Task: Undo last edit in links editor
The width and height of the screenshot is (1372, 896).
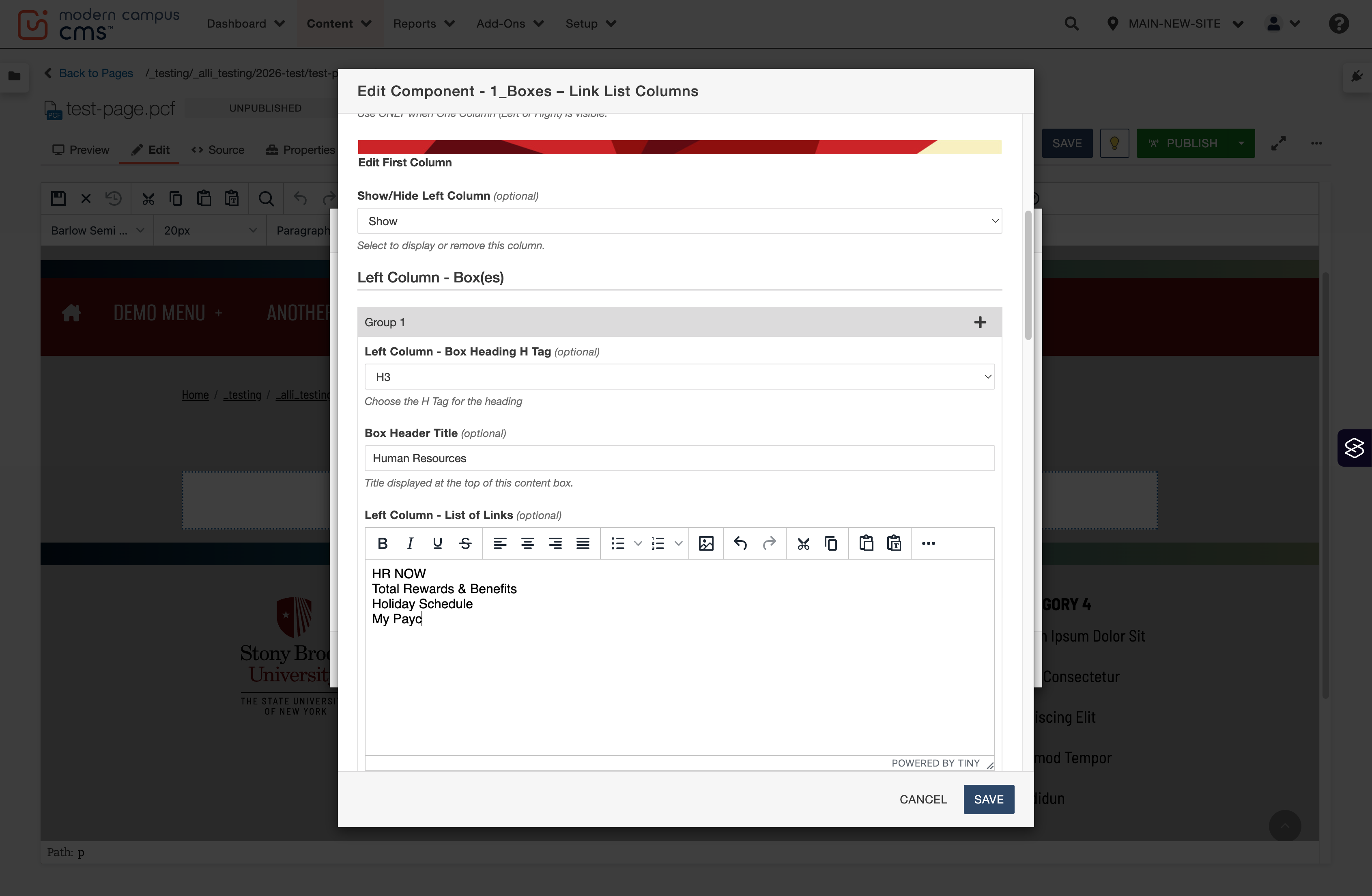Action: tap(741, 543)
